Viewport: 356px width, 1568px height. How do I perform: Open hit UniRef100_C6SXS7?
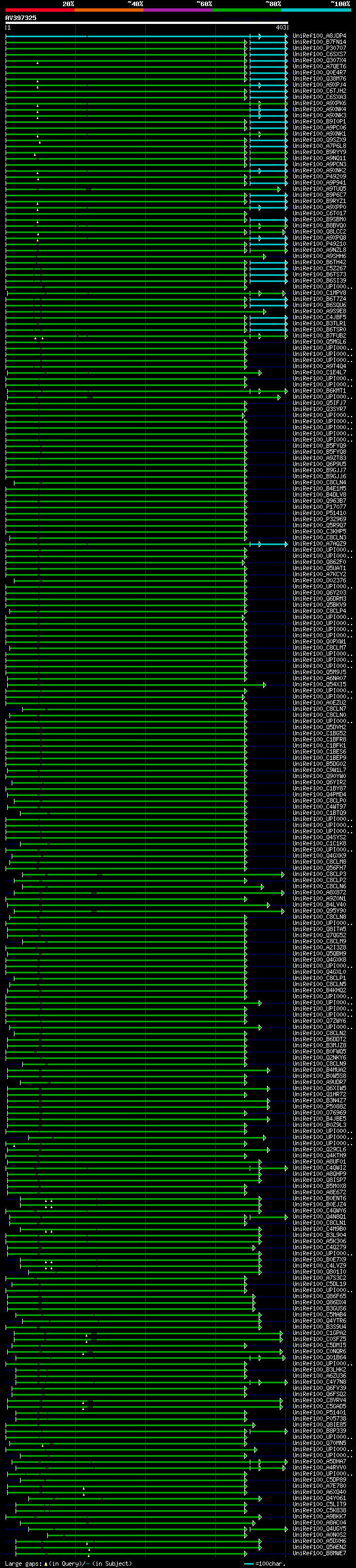pyautogui.click(x=319, y=54)
